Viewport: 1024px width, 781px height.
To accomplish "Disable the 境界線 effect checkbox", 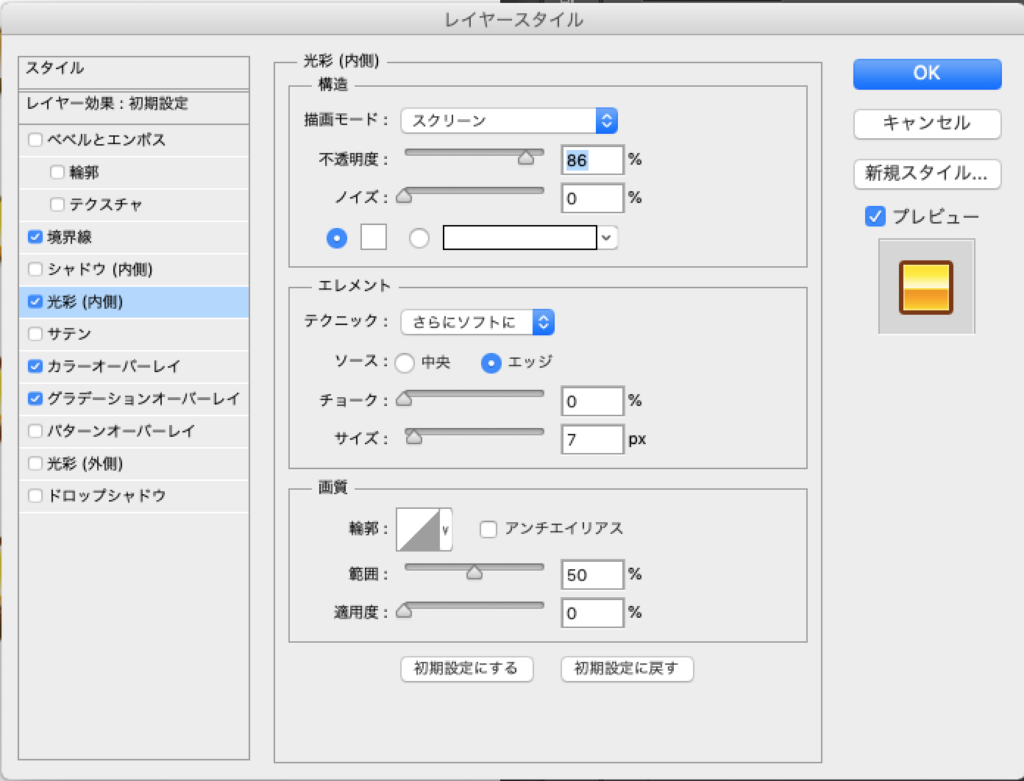I will coord(36,237).
